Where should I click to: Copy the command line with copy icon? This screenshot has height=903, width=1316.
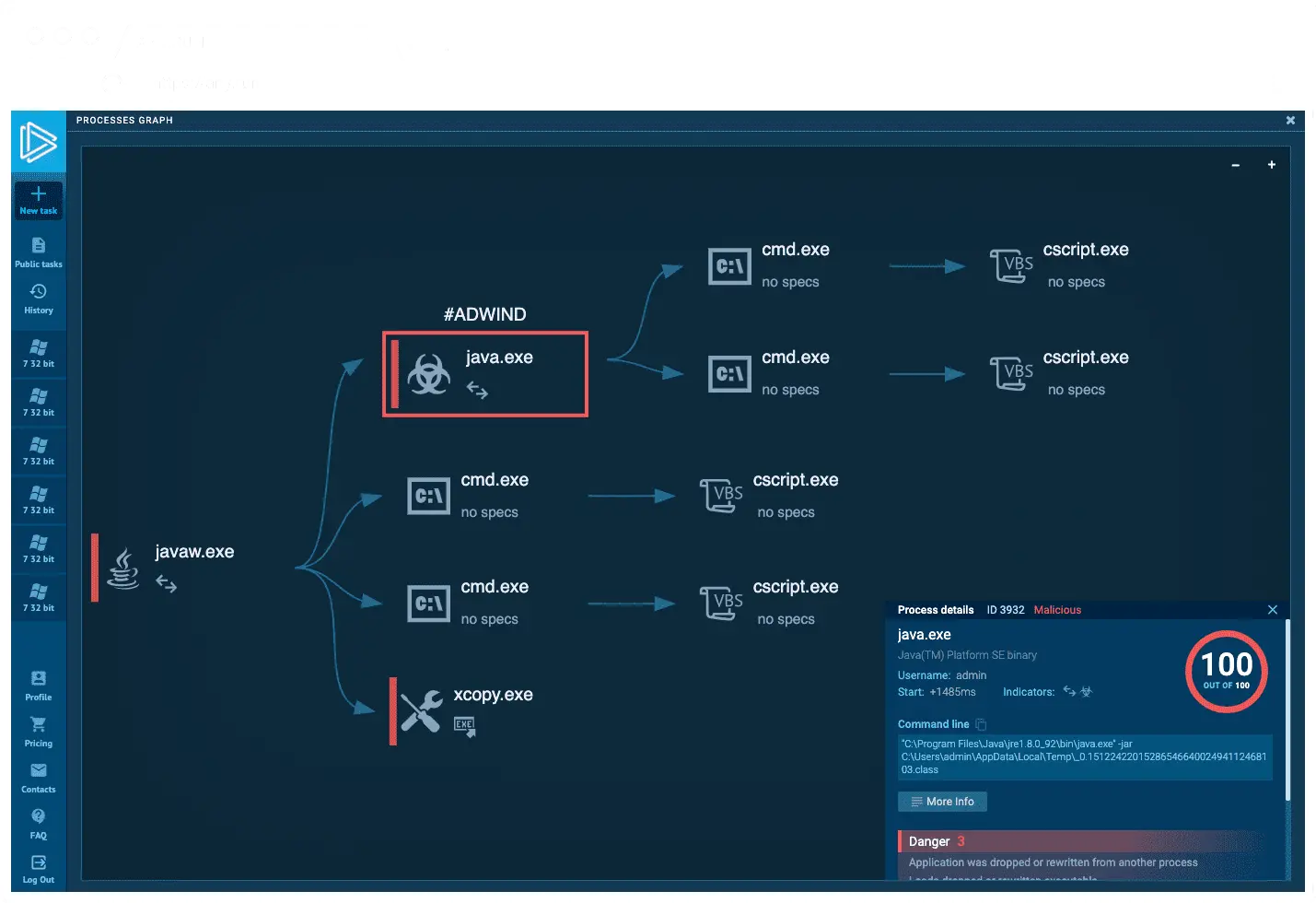pyautogui.click(x=981, y=724)
